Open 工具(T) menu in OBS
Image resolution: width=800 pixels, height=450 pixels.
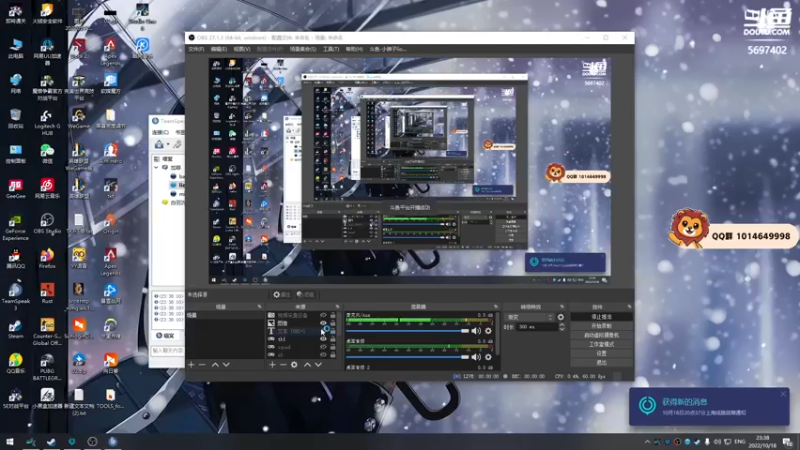click(331, 49)
